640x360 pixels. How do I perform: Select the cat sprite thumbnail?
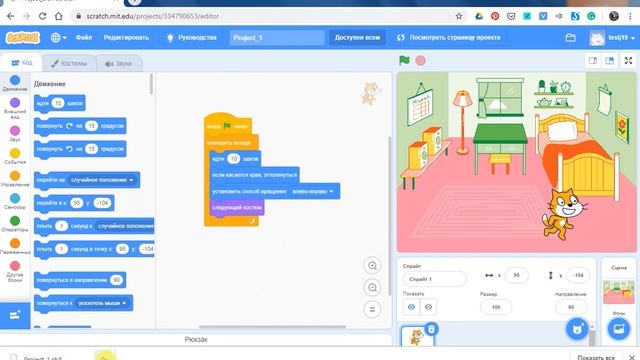[416, 337]
